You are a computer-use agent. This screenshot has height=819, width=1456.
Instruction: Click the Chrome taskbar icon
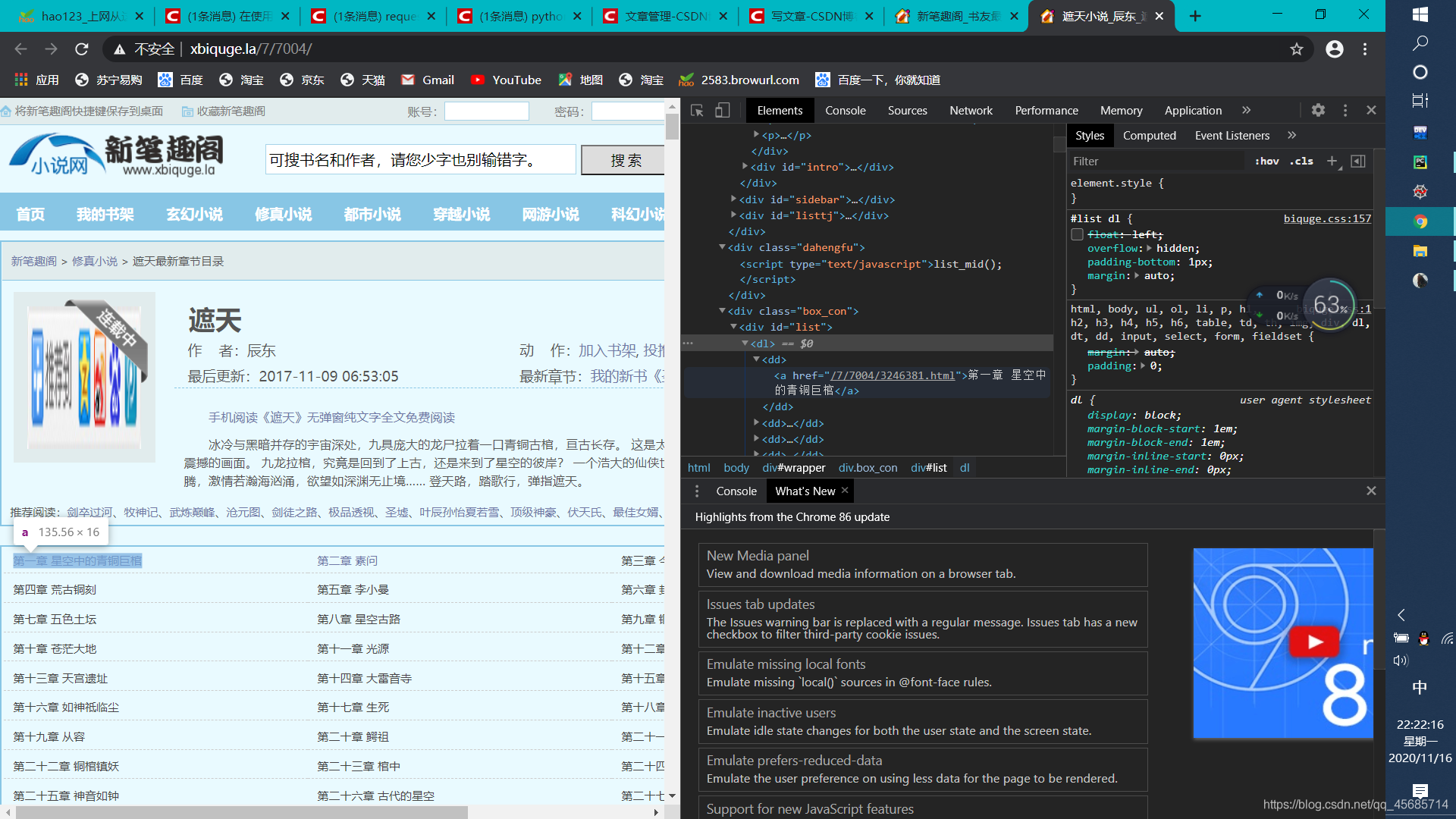1420,221
